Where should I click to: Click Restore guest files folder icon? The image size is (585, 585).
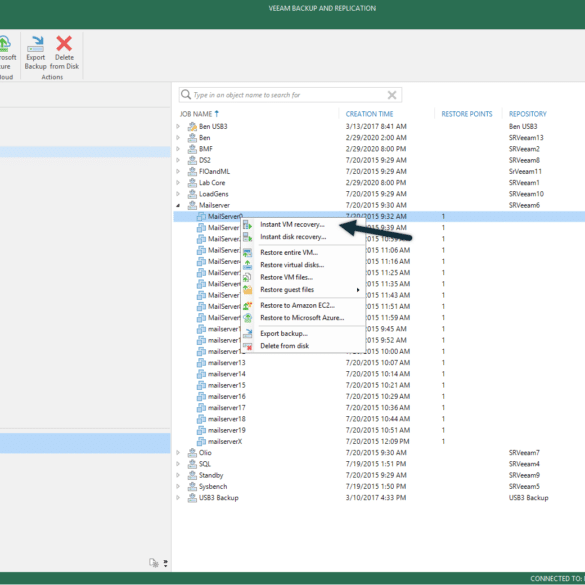(x=247, y=290)
